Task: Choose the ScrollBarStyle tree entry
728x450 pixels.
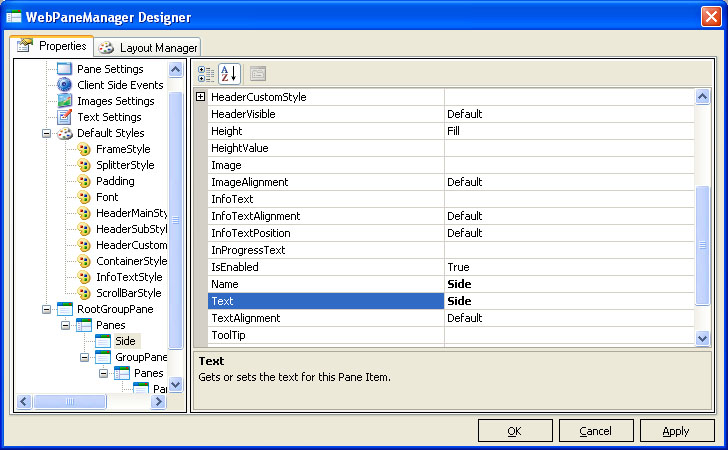Action: 128,293
